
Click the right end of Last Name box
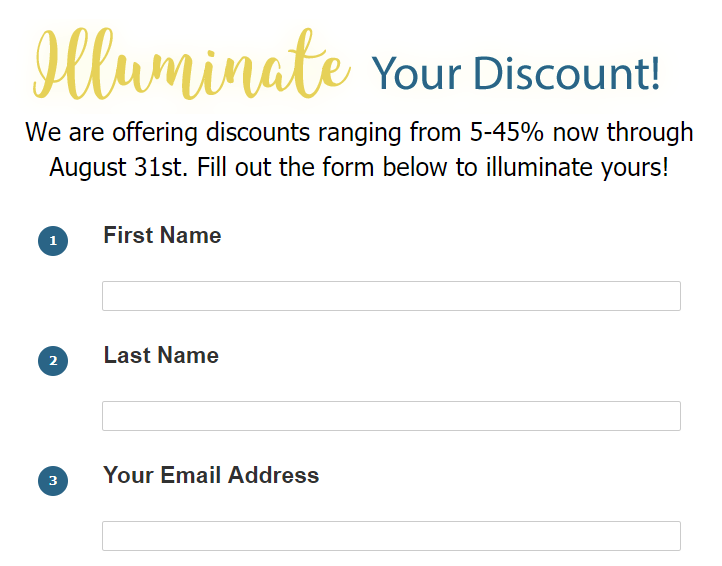672,416
